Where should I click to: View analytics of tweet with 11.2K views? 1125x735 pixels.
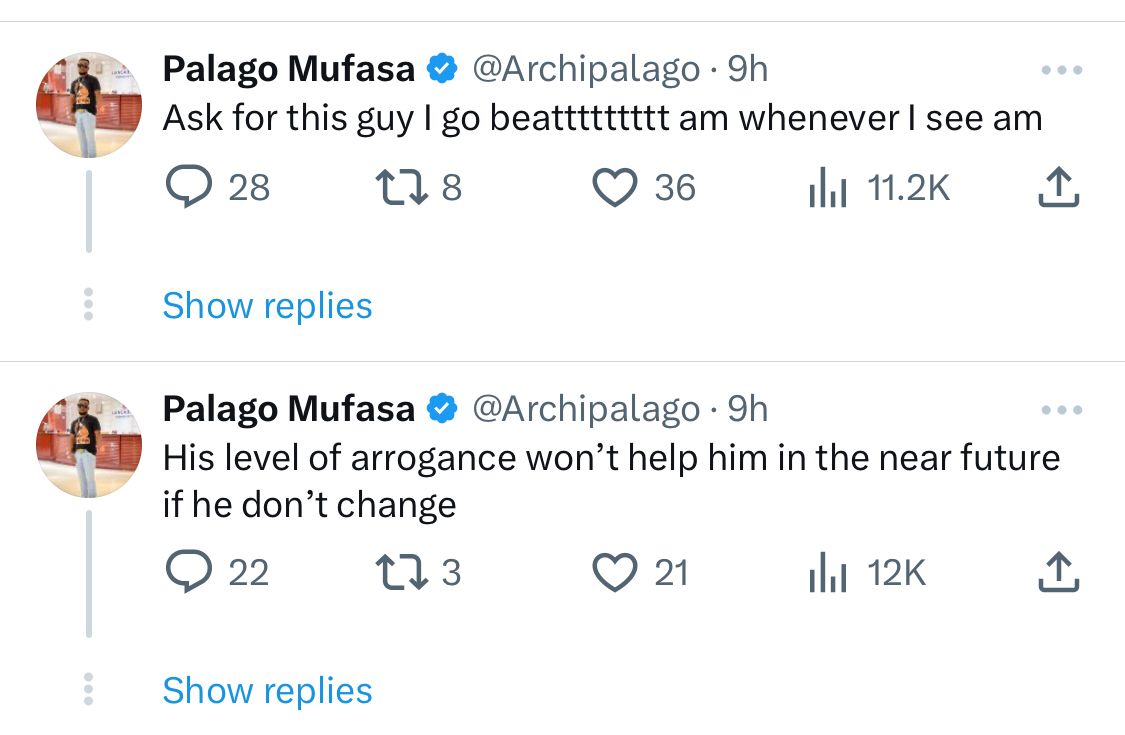point(828,187)
